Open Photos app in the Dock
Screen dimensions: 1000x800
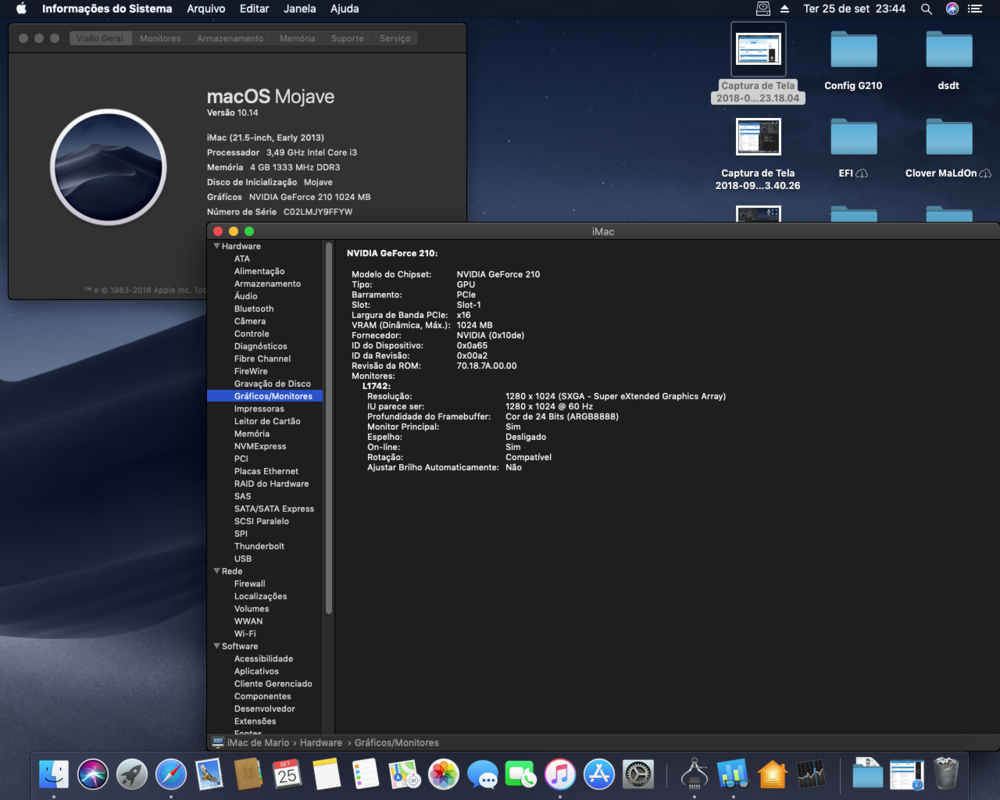[443, 774]
